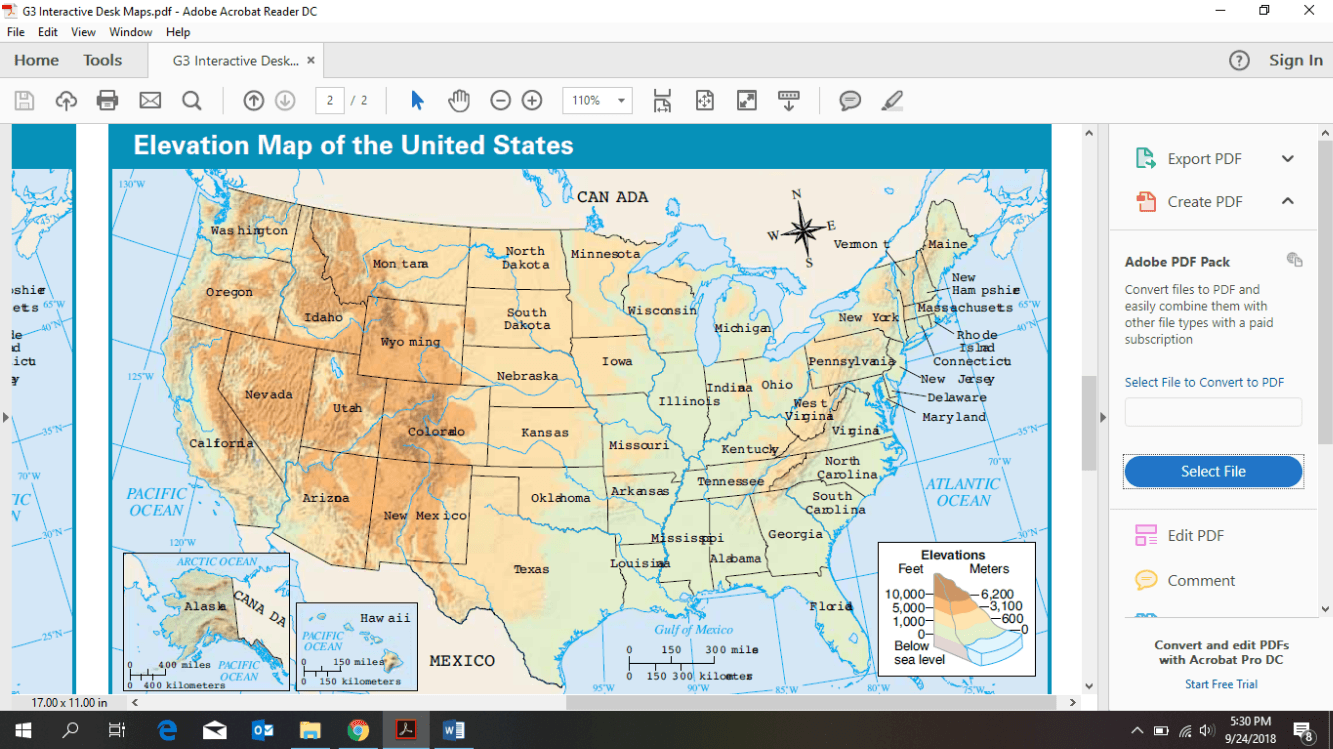Click the page number input field
Screen dimensions: 1333x749
[329, 100]
